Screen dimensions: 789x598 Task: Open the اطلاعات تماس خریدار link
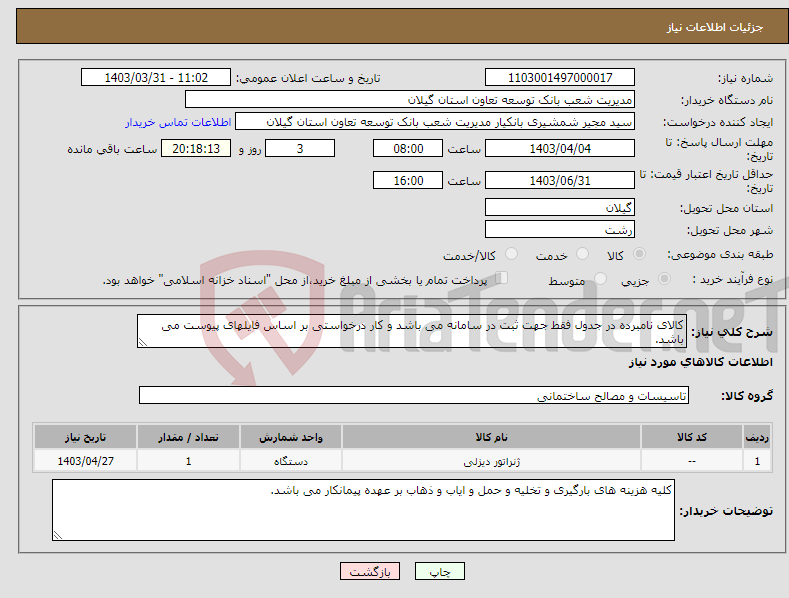click(x=178, y=122)
